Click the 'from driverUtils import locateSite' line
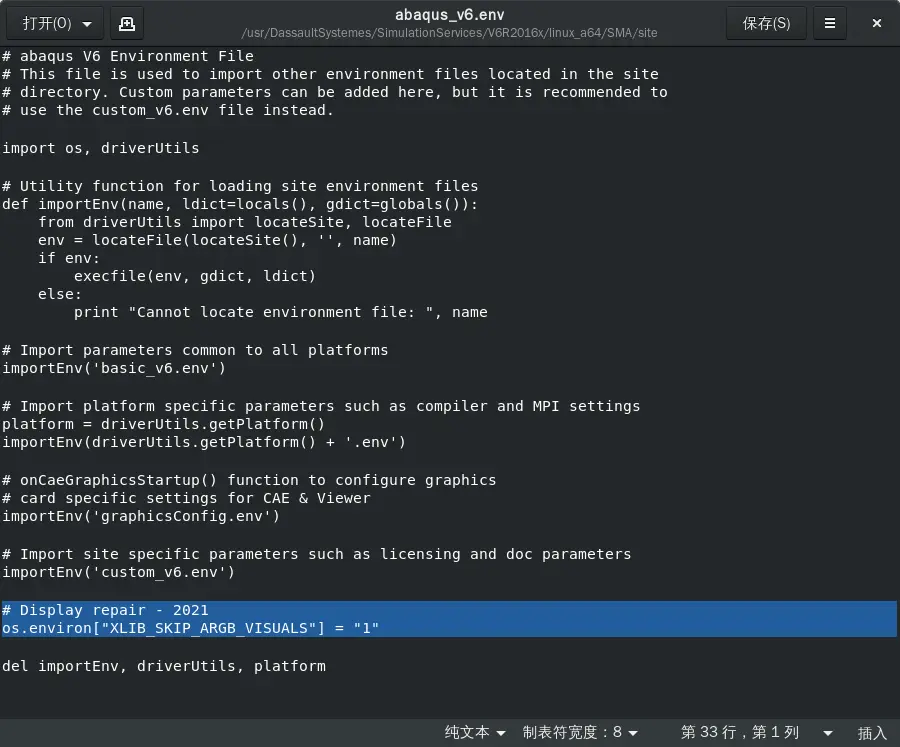900x747 pixels. 245,222
